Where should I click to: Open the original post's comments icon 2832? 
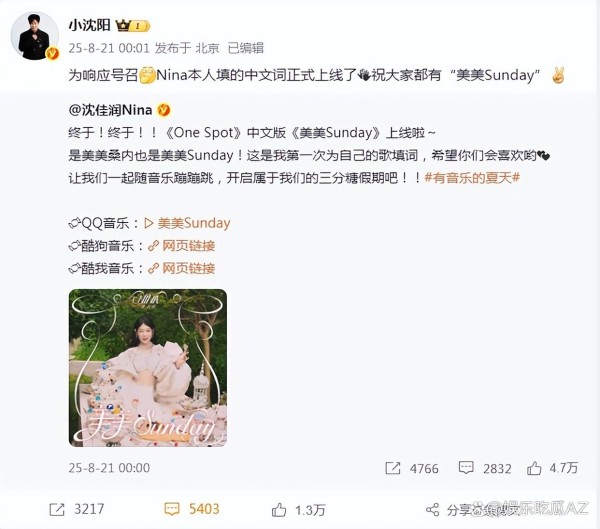(466, 468)
